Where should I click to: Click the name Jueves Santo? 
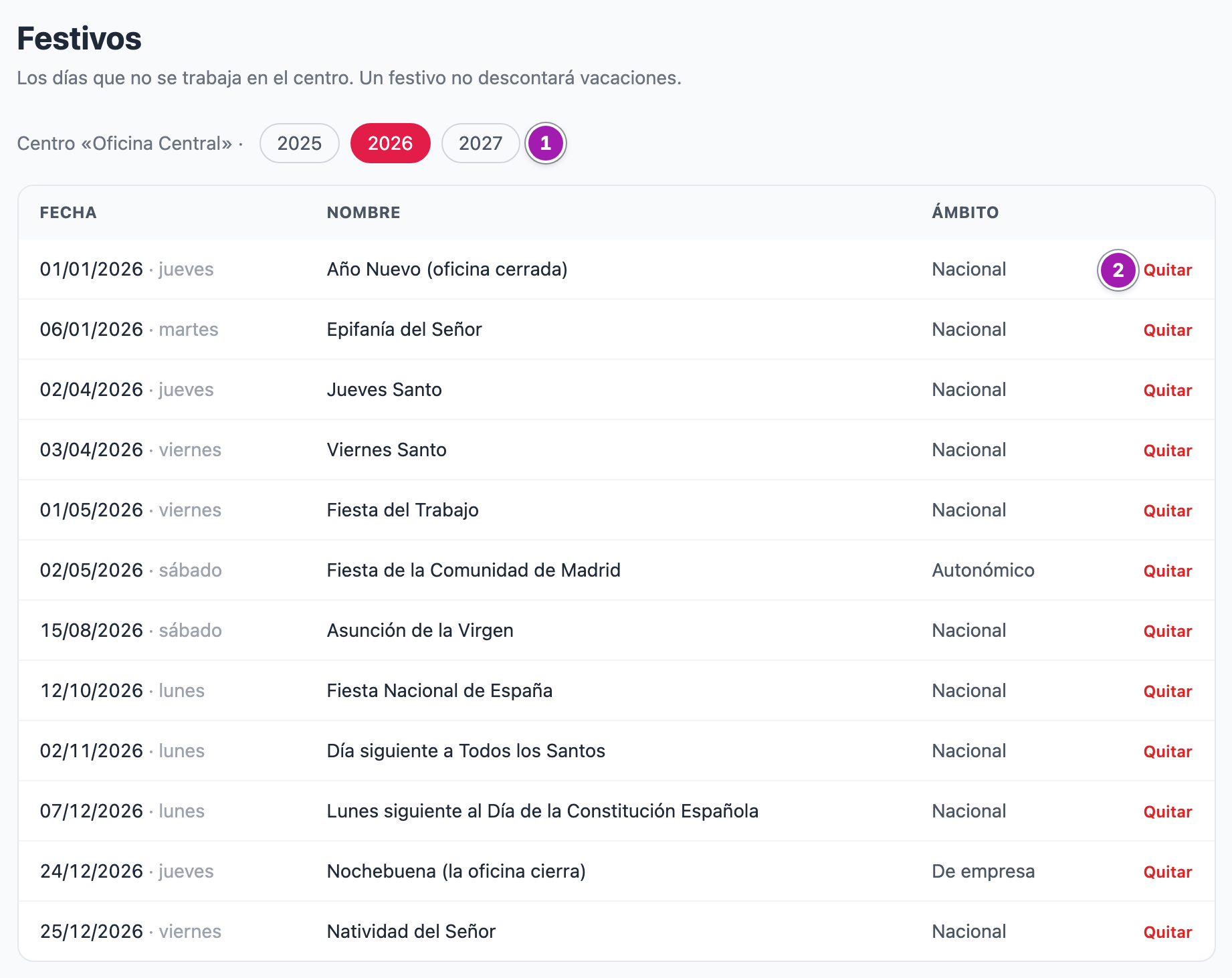point(384,389)
